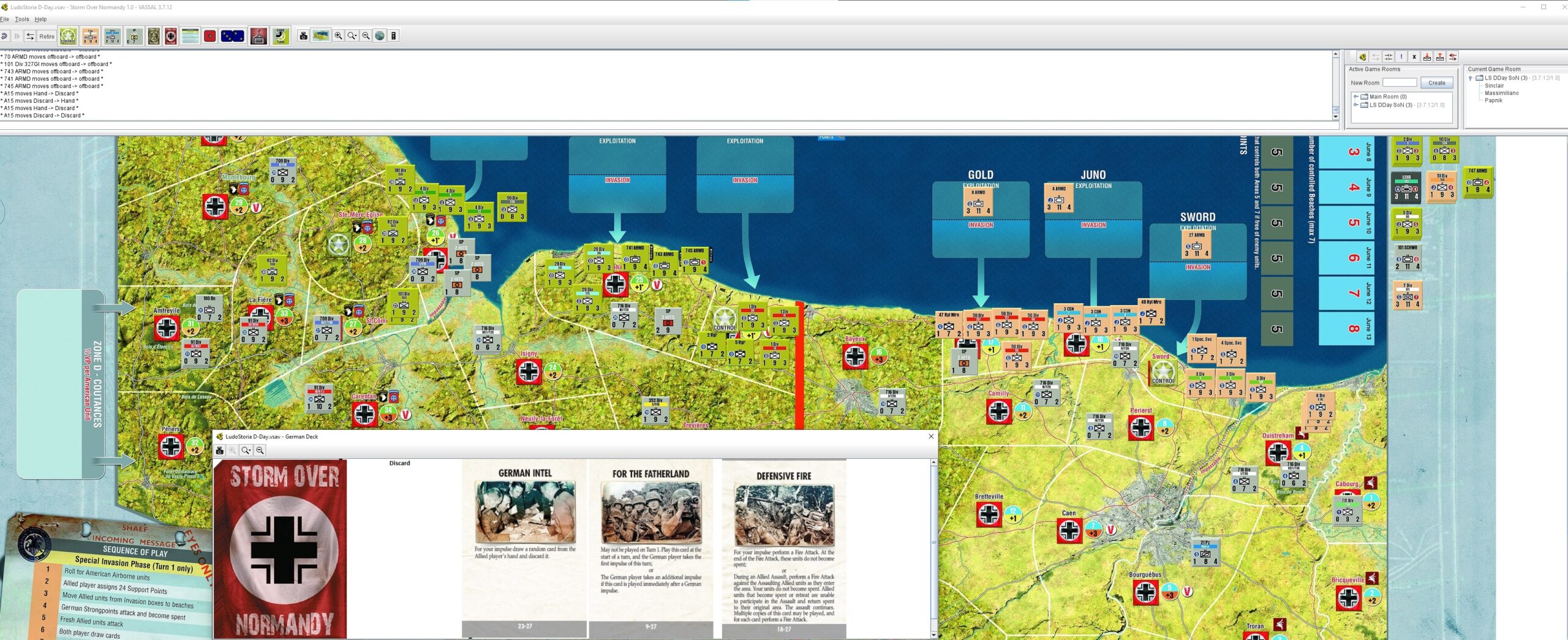Click the Game Turn toolbar icon
The image size is (1568, 640).
point(281,36)
